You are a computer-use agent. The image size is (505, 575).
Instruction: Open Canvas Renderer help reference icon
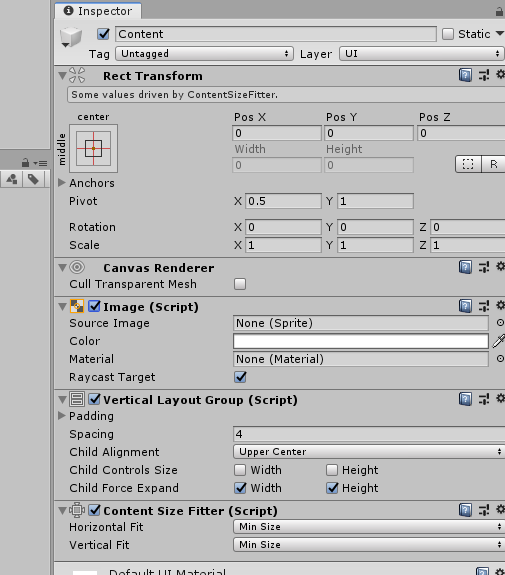(465, 267)
